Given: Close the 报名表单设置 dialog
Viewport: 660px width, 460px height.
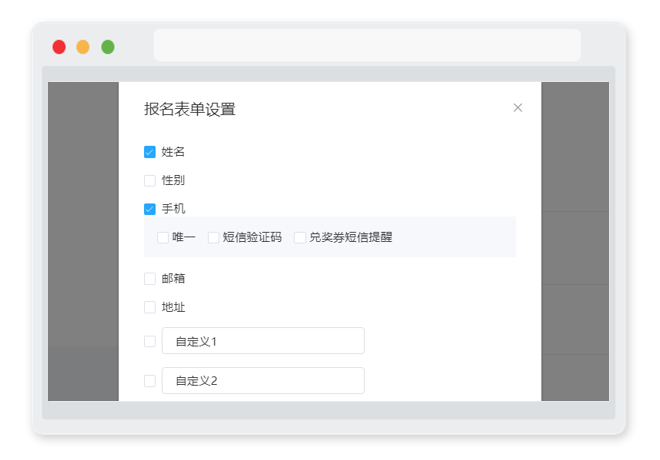Looking at the screenshot, I should pos(518,108).
